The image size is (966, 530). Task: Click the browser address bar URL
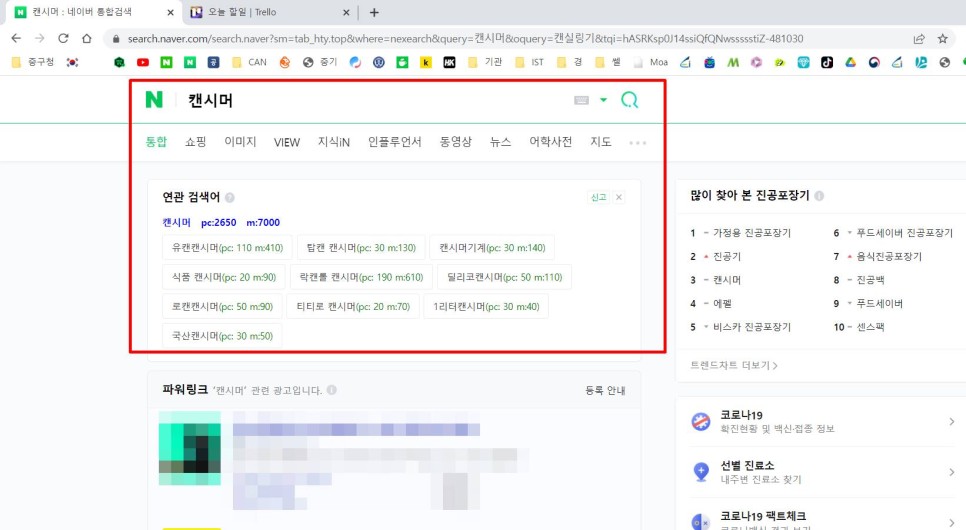click(x=465, y=38)
